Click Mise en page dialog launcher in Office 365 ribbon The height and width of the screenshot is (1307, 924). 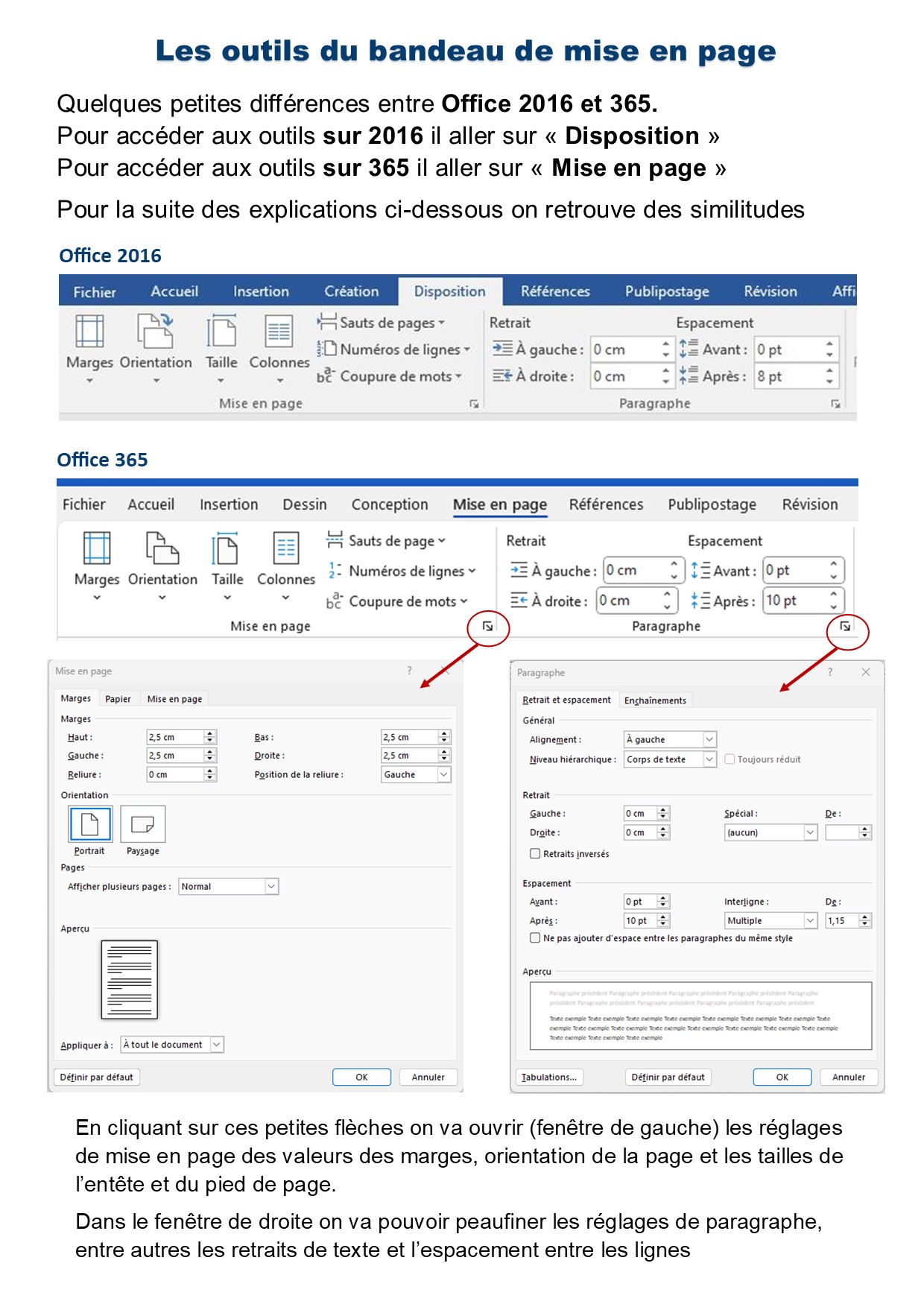(x=487, y=626)
